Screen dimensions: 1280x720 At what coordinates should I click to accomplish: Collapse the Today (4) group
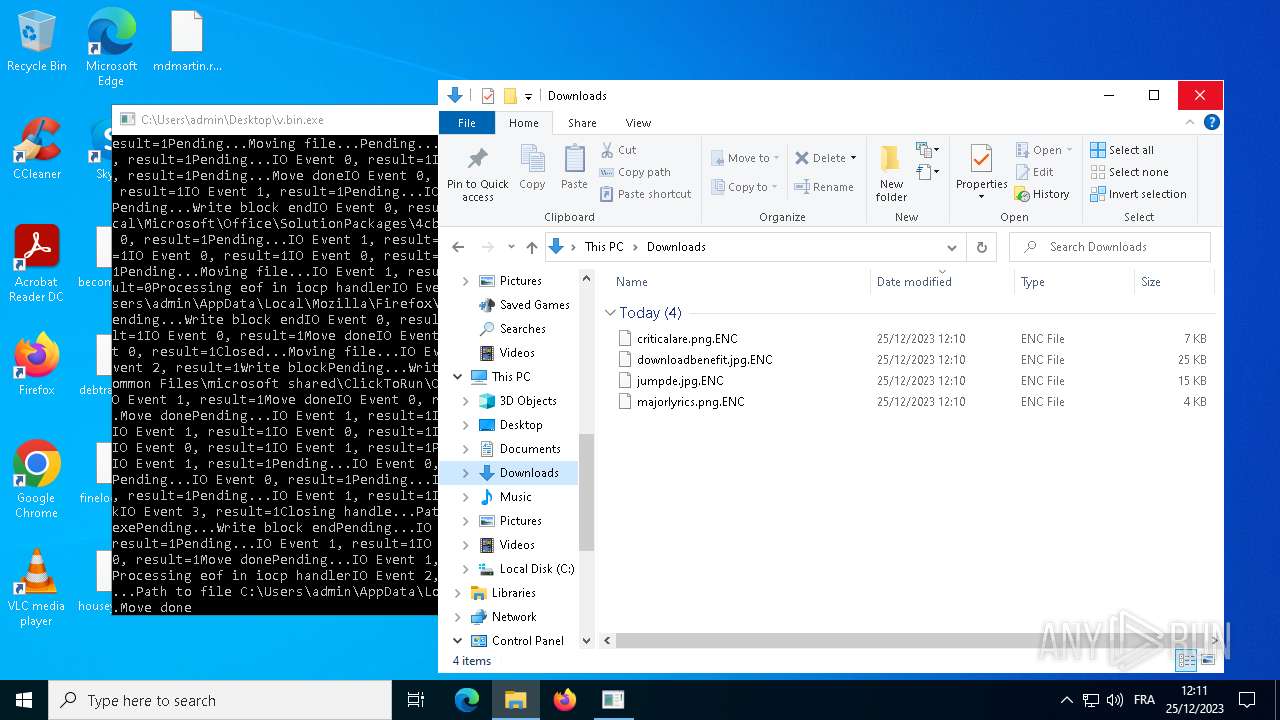[610, 313]
